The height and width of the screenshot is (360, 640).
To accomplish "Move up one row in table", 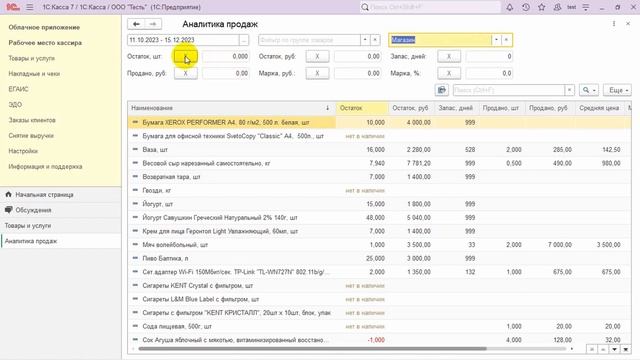I will pos(602,349).
